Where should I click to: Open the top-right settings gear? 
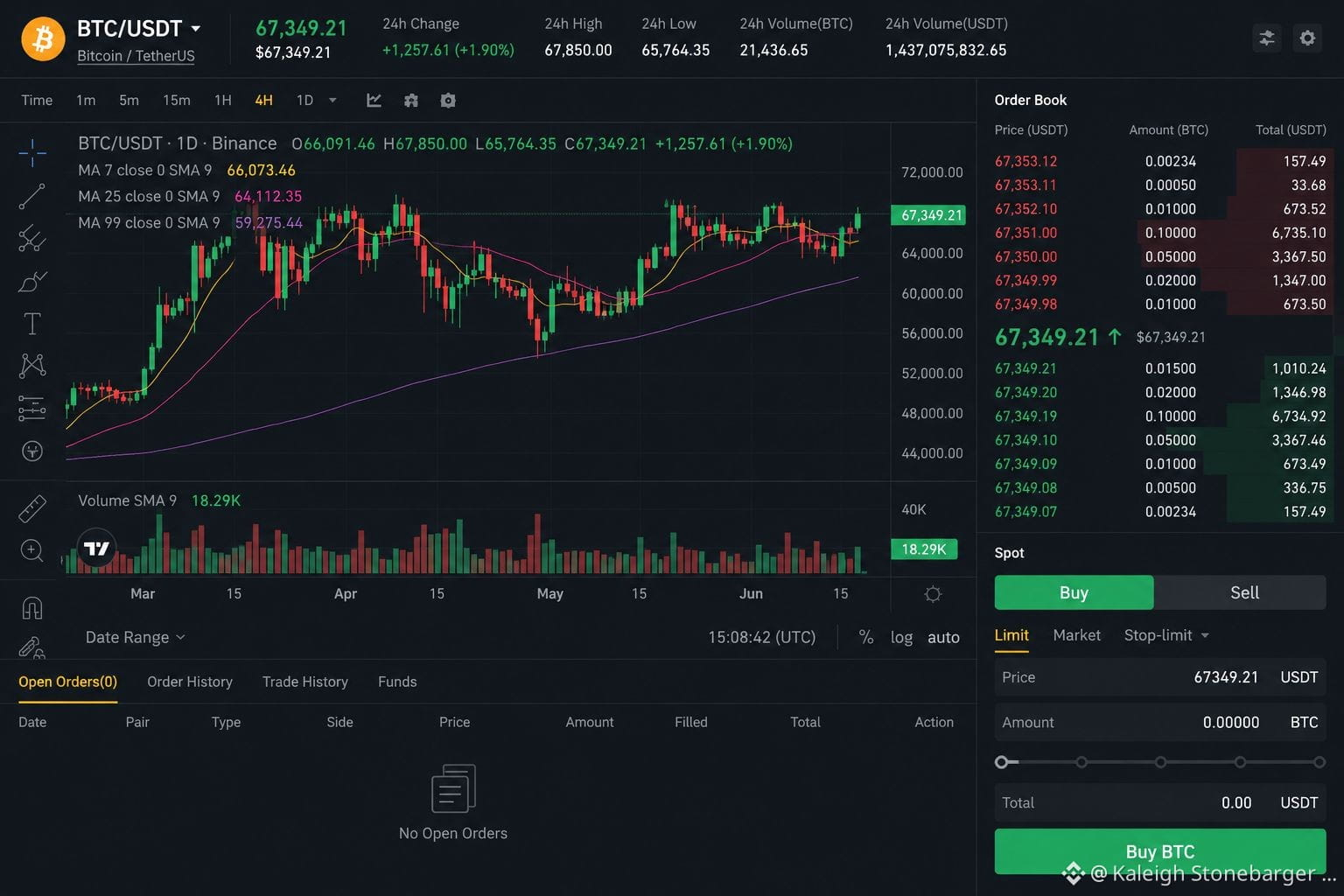coord(1307,38)
